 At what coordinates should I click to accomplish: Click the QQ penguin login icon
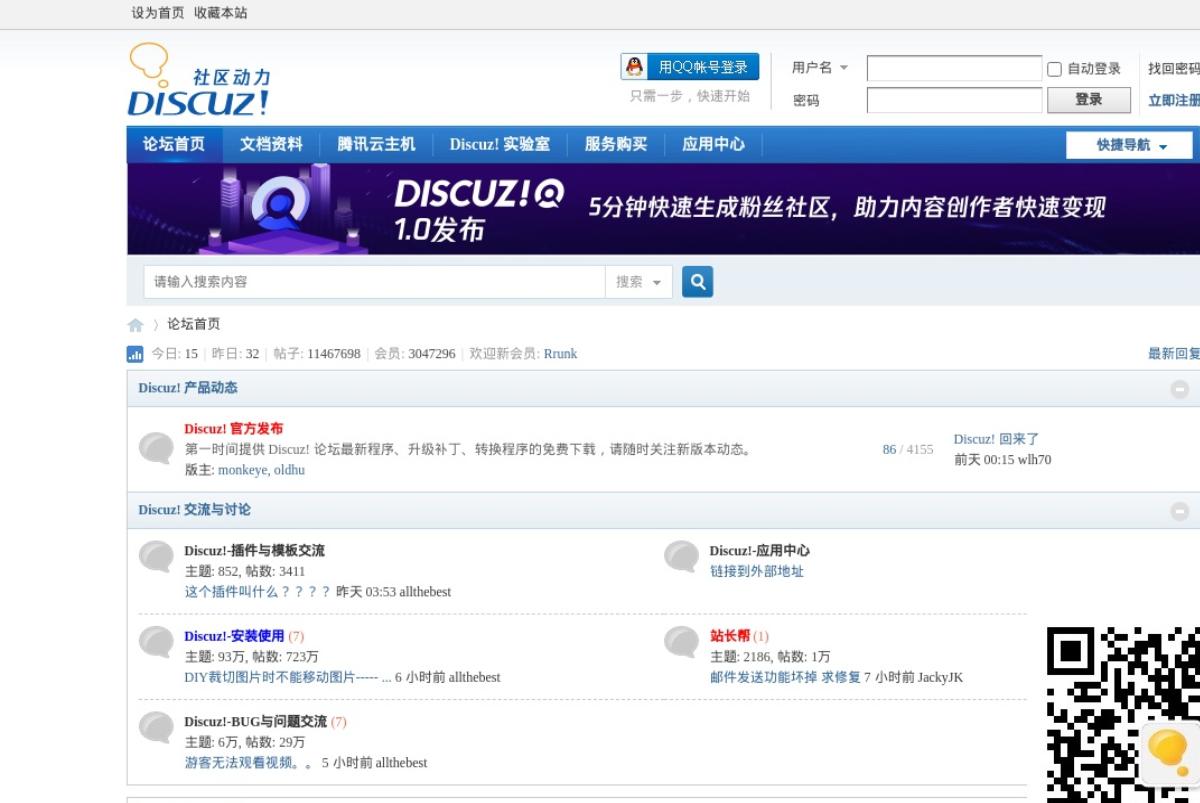[635, 67]
